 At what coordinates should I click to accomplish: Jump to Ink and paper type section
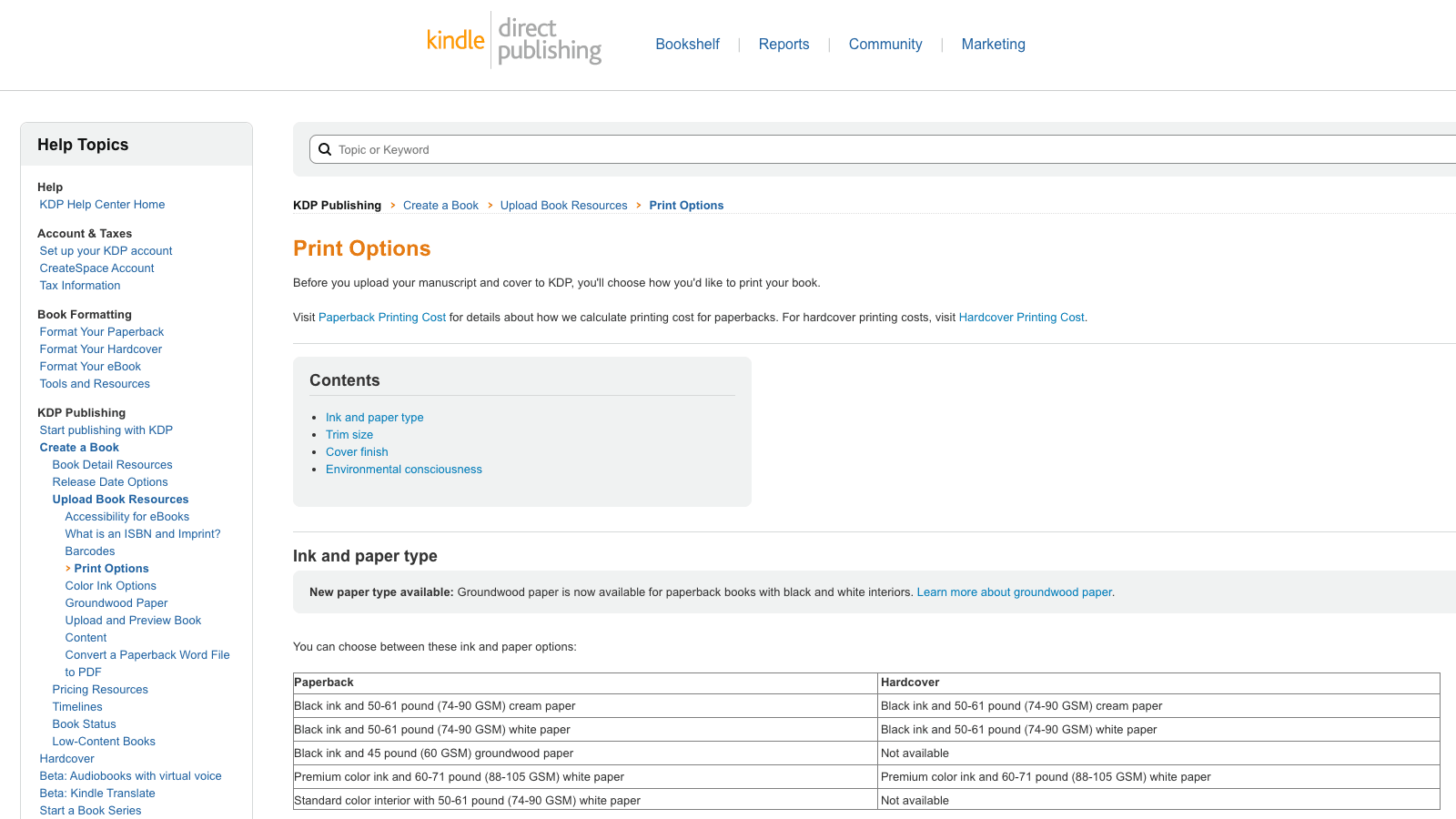[x=375, y=418]
